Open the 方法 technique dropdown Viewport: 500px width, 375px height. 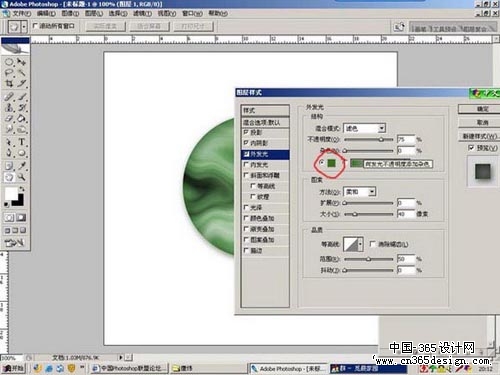360,192
